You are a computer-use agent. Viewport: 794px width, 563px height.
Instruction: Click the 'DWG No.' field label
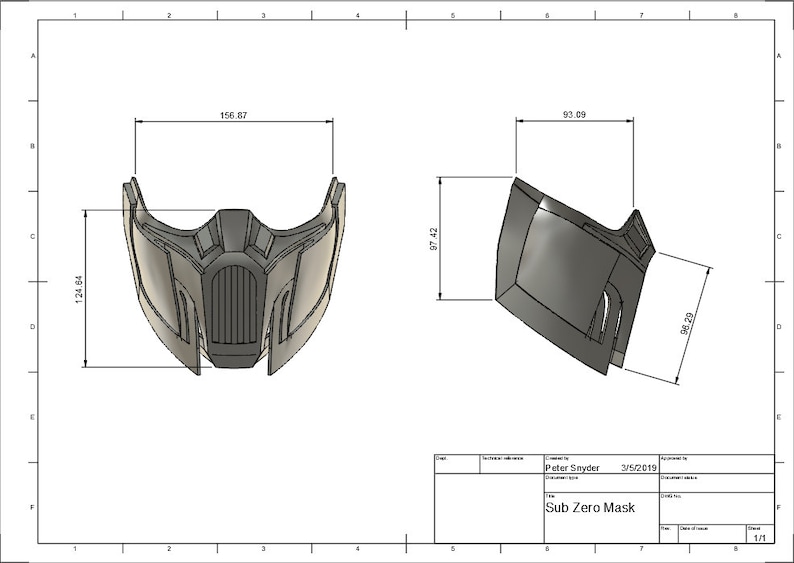tap(670, 497)
